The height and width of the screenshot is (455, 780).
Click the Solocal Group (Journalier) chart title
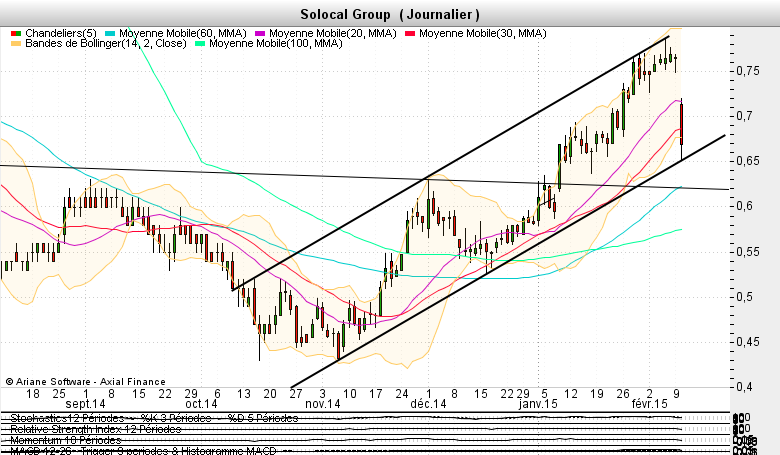(x=389, y=14)
